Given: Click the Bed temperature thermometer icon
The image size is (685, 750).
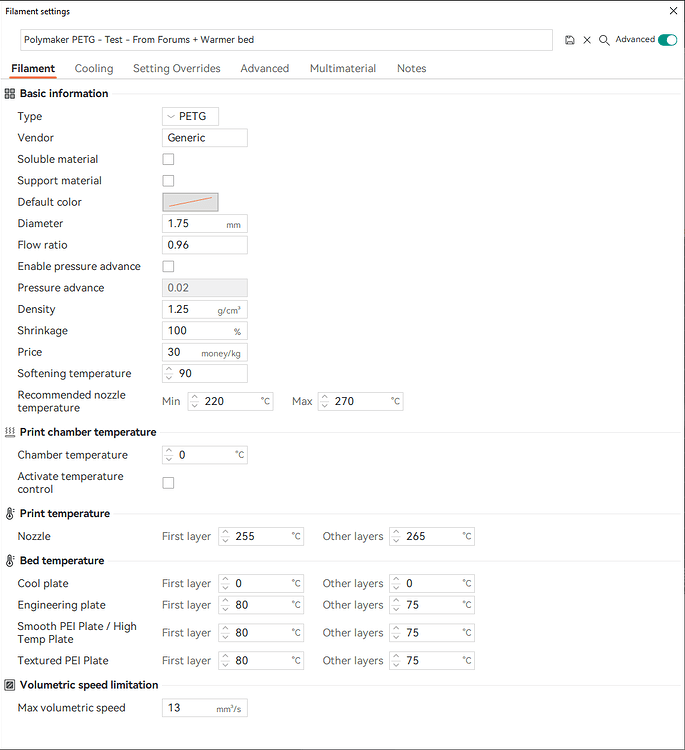Looking at the screenshot, I should point(10,561).
